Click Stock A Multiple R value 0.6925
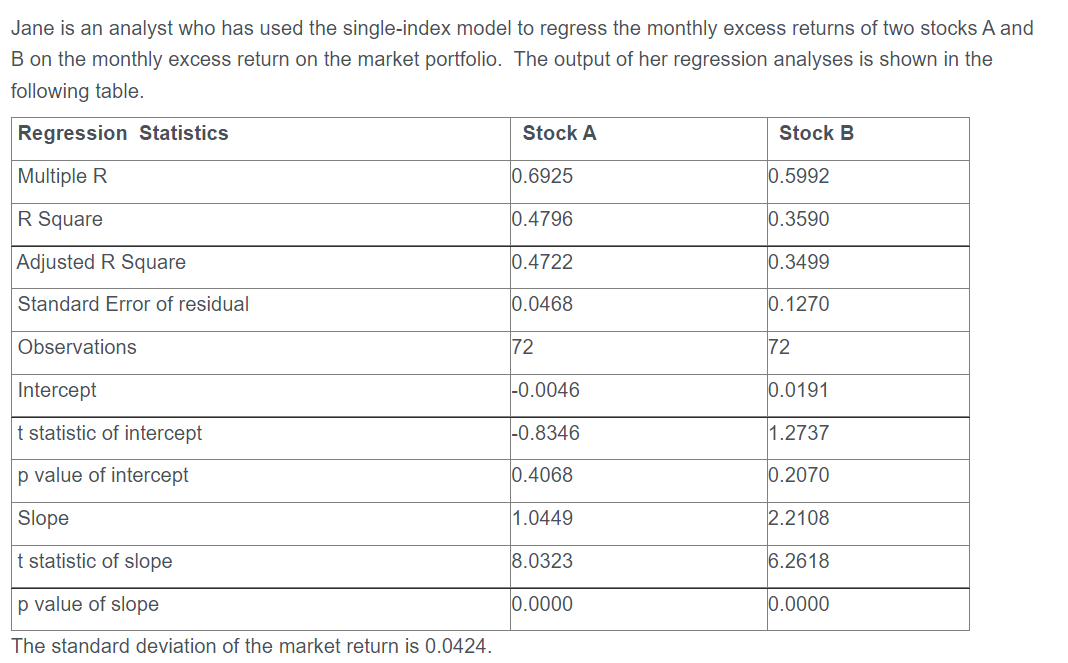1068x663 pixels. (x=542, y=176)
